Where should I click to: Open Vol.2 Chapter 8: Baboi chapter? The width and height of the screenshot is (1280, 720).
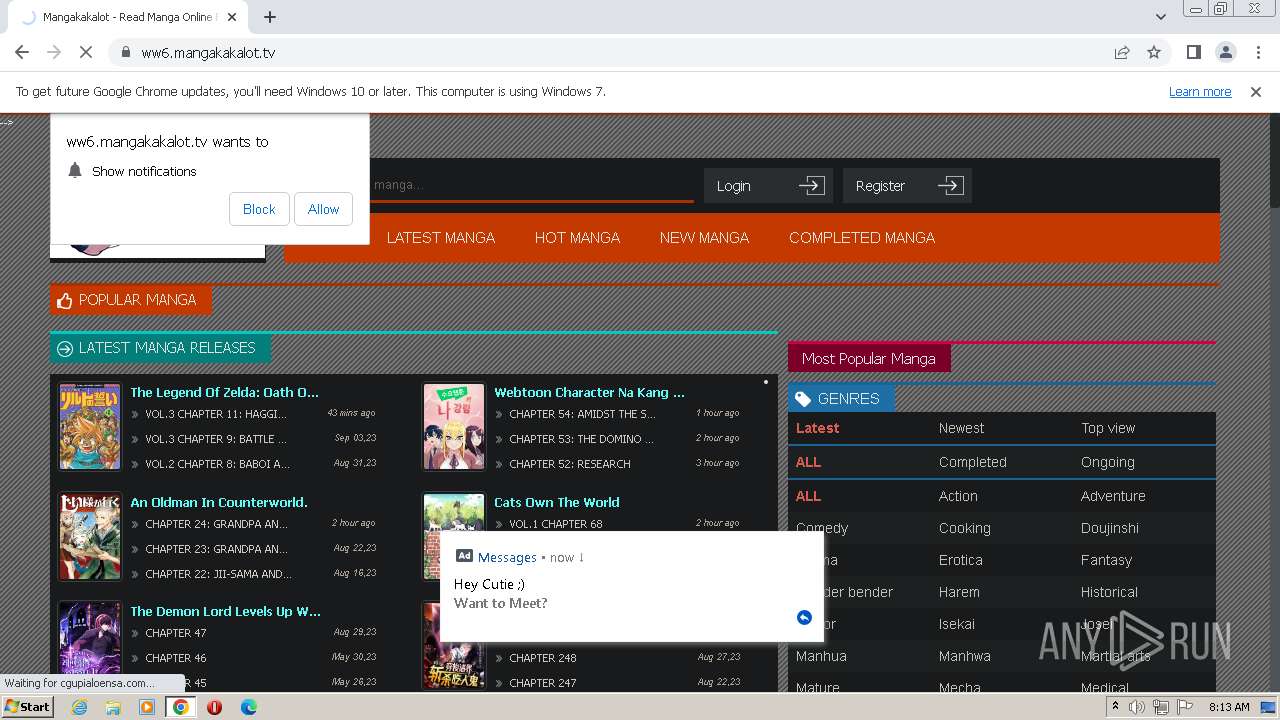point(217,464)
